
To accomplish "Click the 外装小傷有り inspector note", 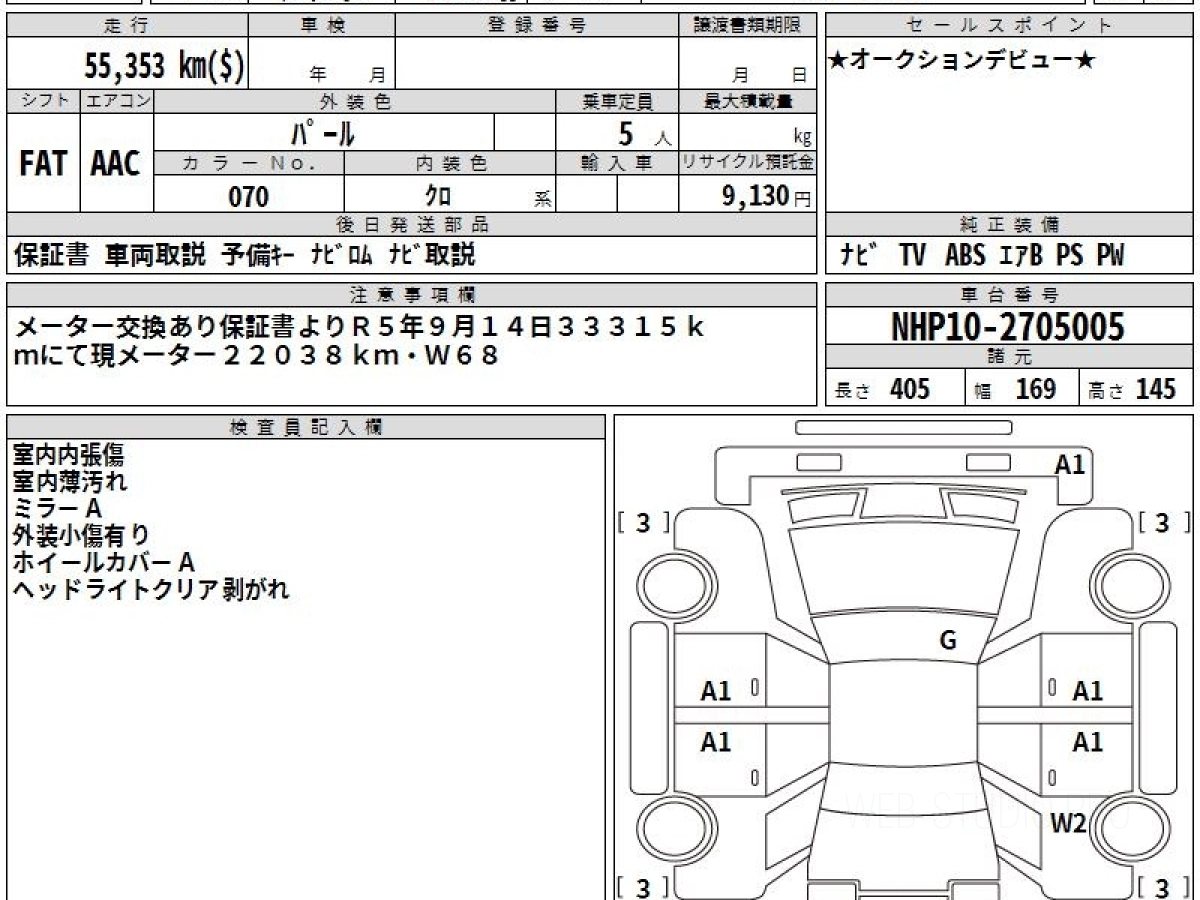I will click(81, 536).
